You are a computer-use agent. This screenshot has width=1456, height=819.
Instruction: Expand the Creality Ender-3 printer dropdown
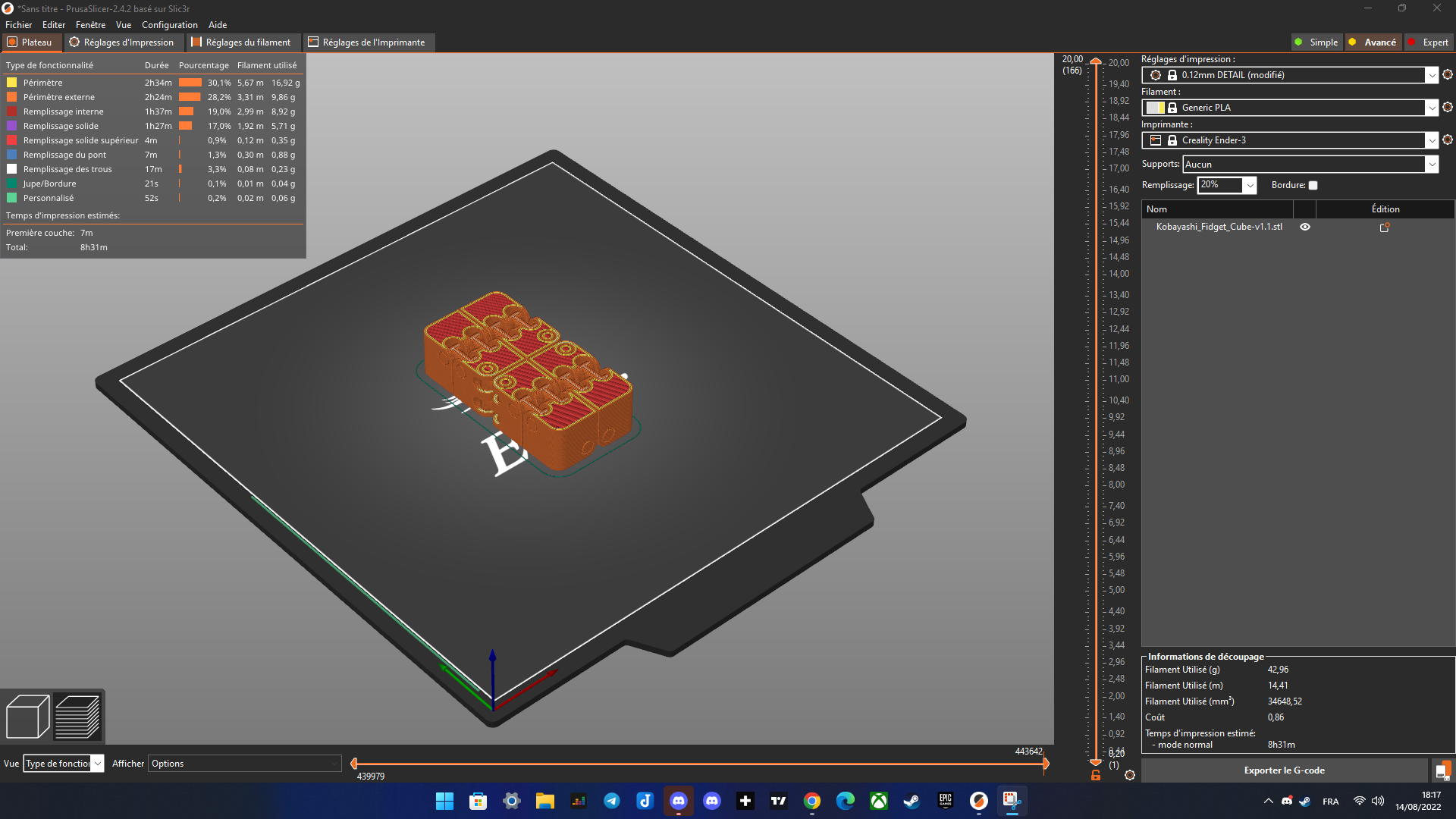tap(1431, 140)
